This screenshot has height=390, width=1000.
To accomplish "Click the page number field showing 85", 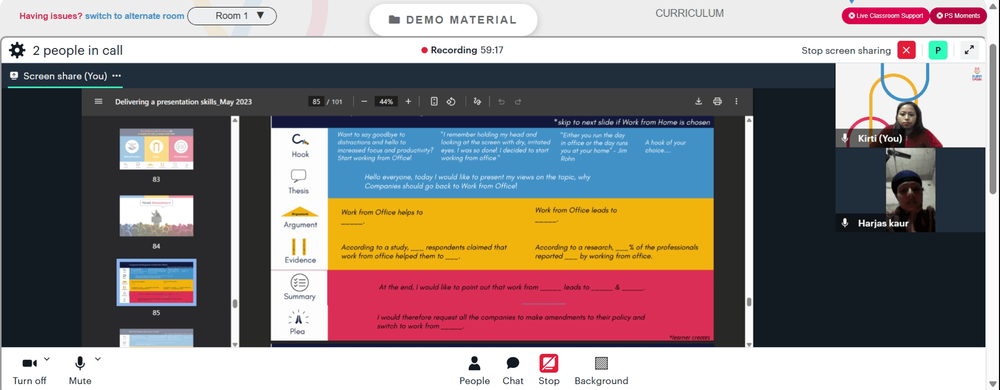I will point(316,101).
